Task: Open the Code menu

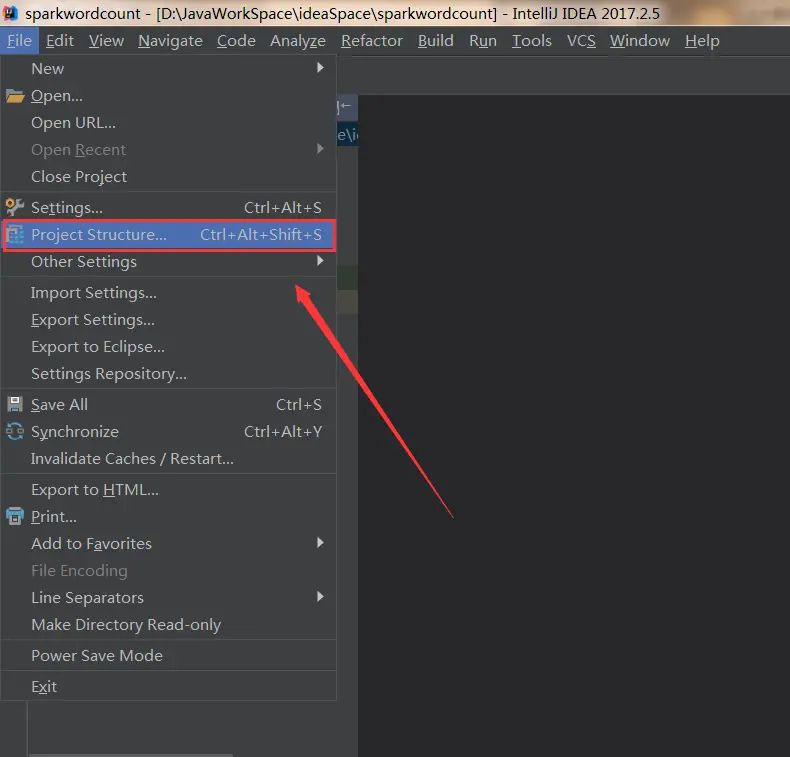Action: [236, 40]
